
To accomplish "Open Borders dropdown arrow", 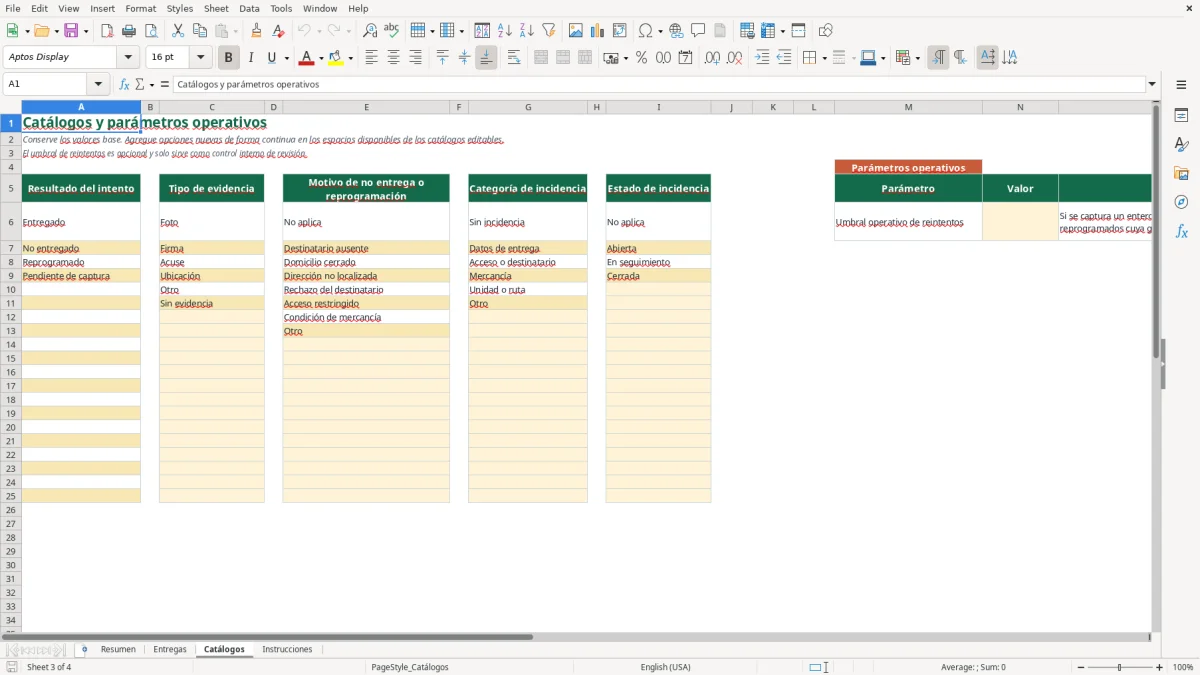I will 824,58.
